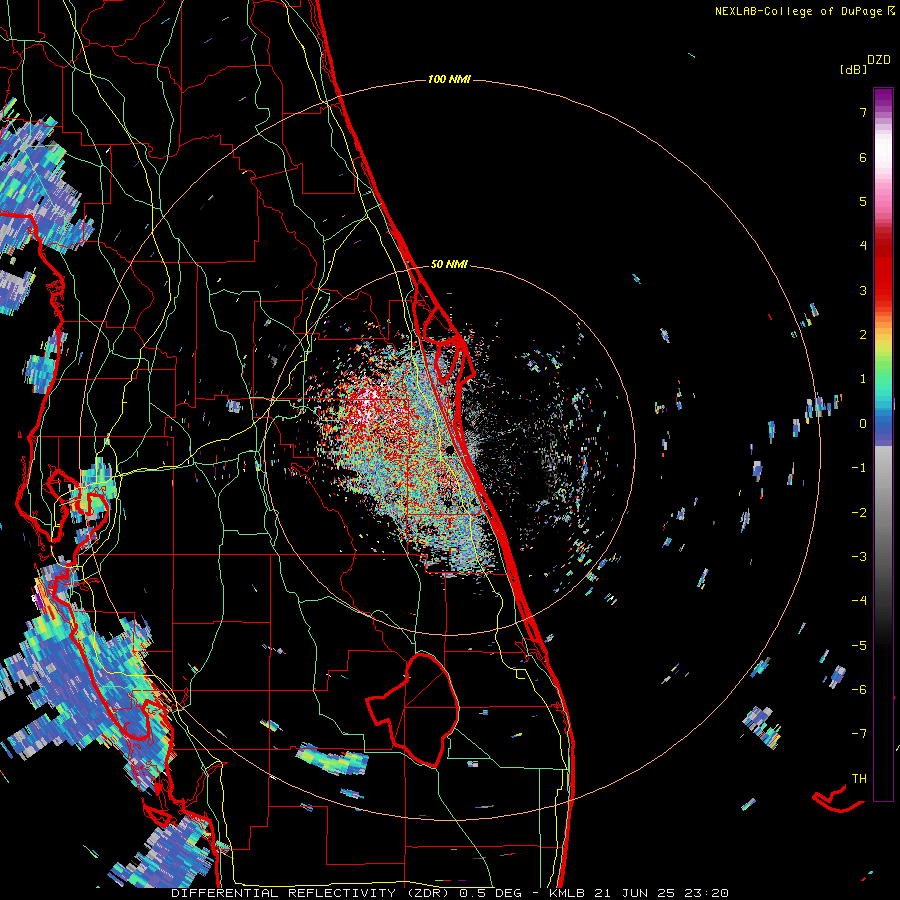Click the color bar value -1 label
Viewport: 900px width, 900px height.
pos(859,468)
